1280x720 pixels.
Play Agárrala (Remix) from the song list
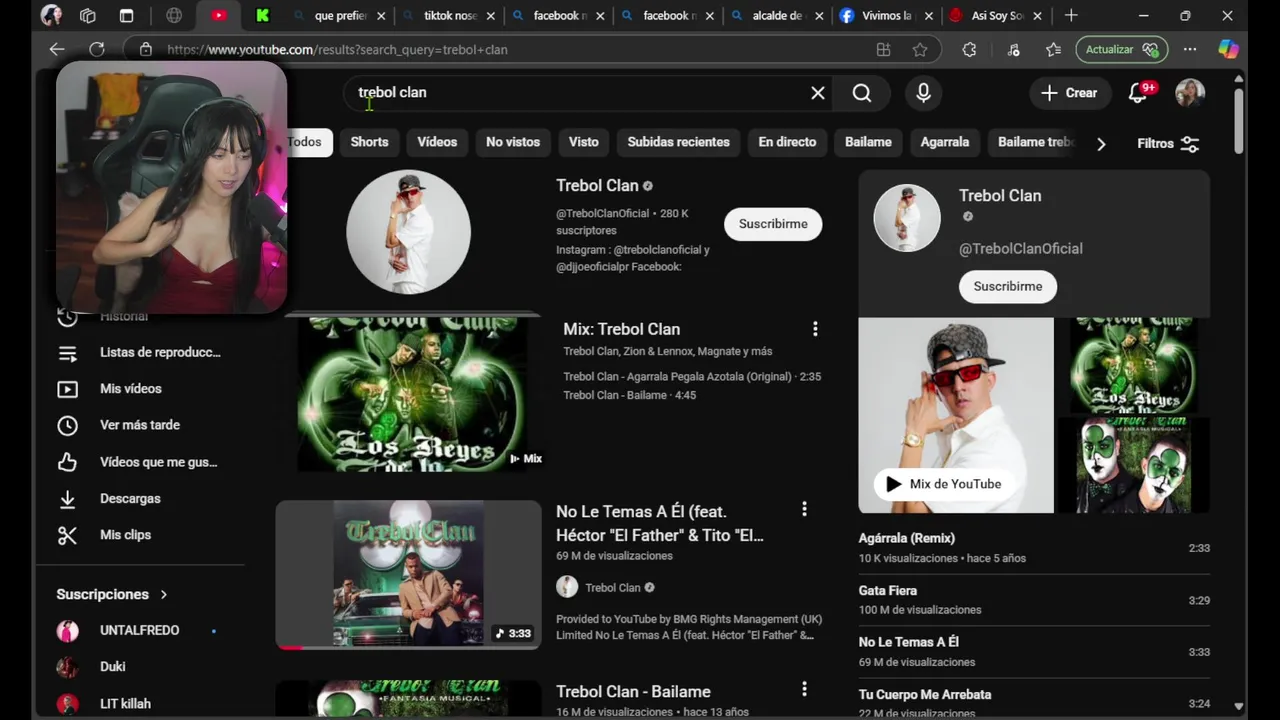coord(1034,547)
